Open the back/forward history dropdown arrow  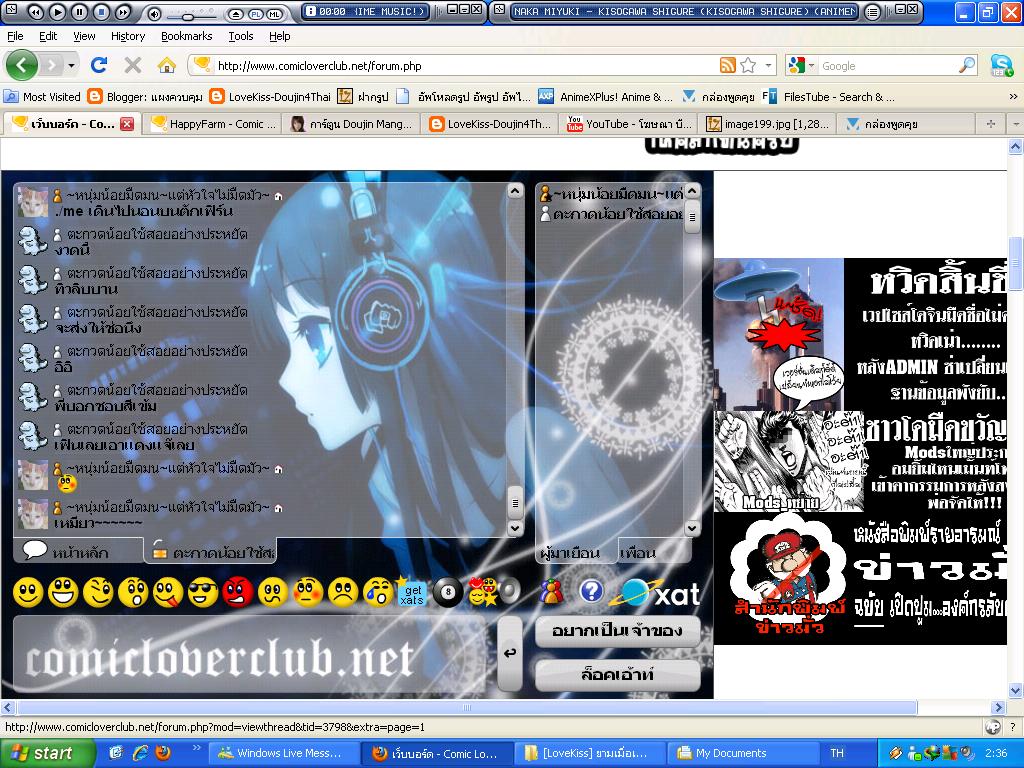pyautogui.click(x=71, y=65)
